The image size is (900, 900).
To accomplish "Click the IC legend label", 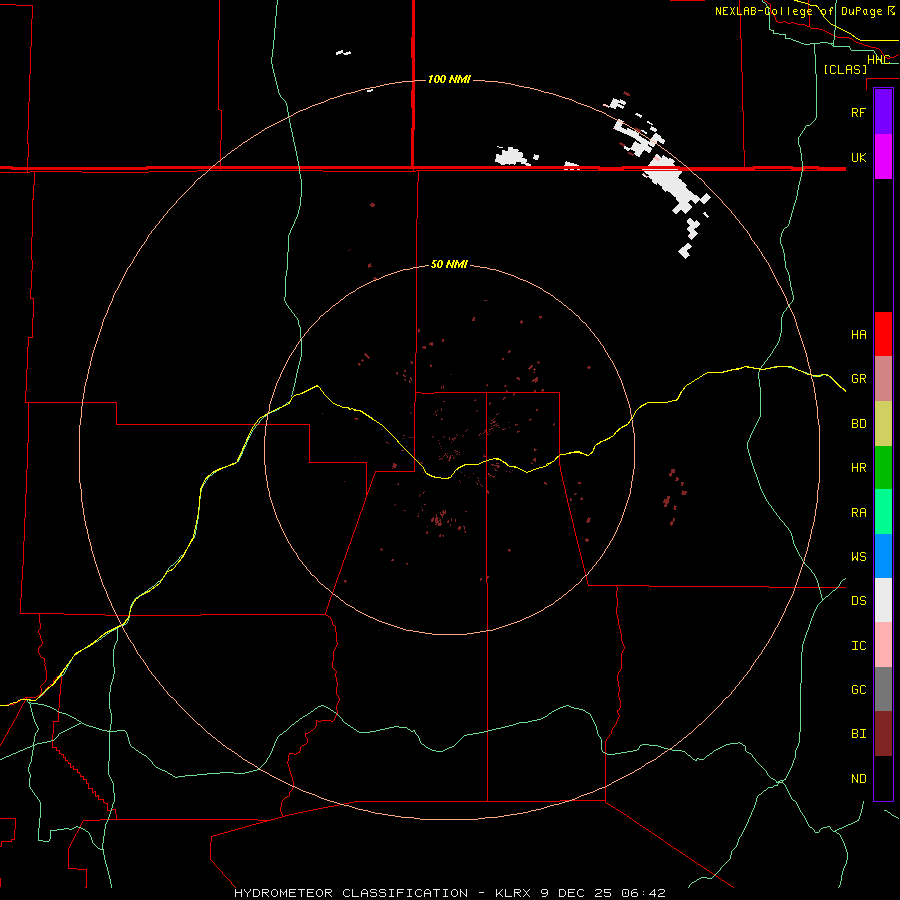I will pos(859,645).
